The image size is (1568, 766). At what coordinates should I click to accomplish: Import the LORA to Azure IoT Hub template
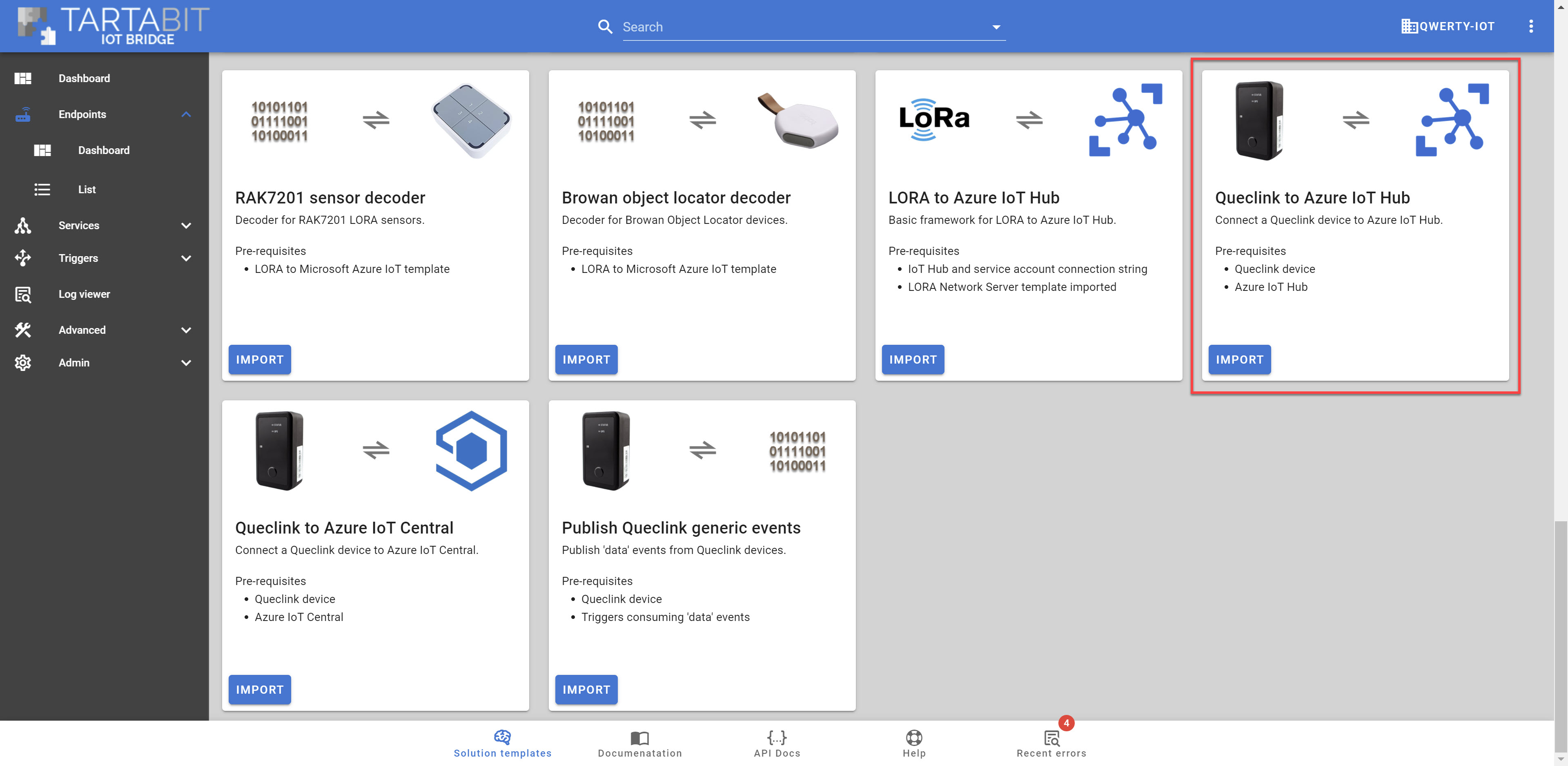pos(913,360)
